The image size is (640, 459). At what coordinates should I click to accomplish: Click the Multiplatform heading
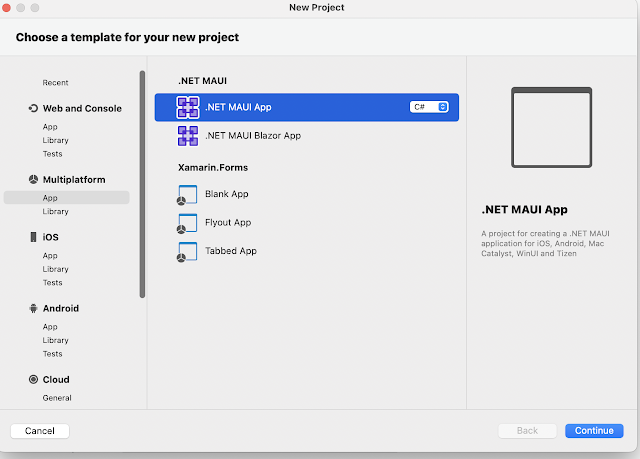coord(74,180)
